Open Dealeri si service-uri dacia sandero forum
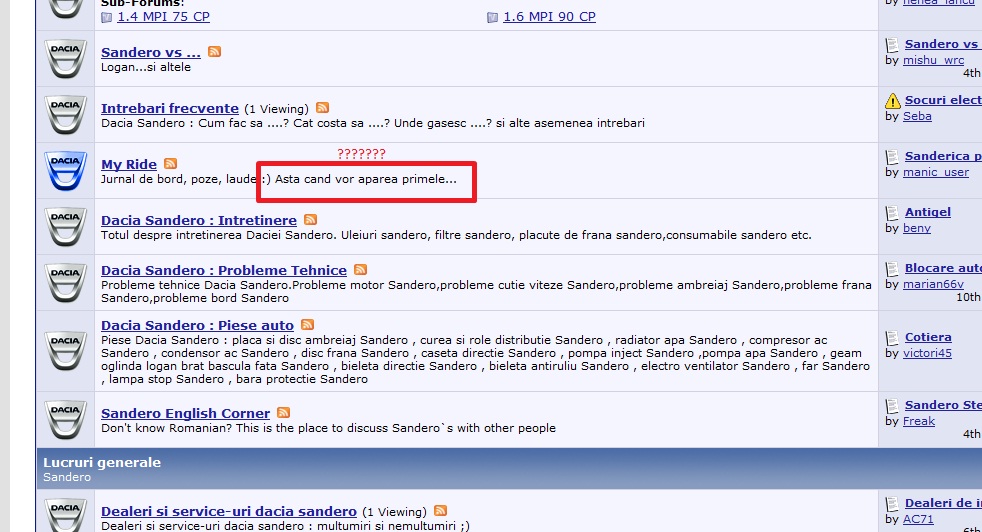 coord(228,511)
